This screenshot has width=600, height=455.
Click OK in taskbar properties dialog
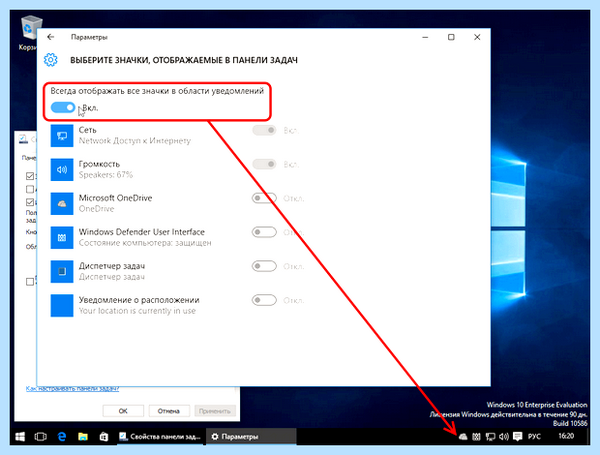tap(123, 411)
